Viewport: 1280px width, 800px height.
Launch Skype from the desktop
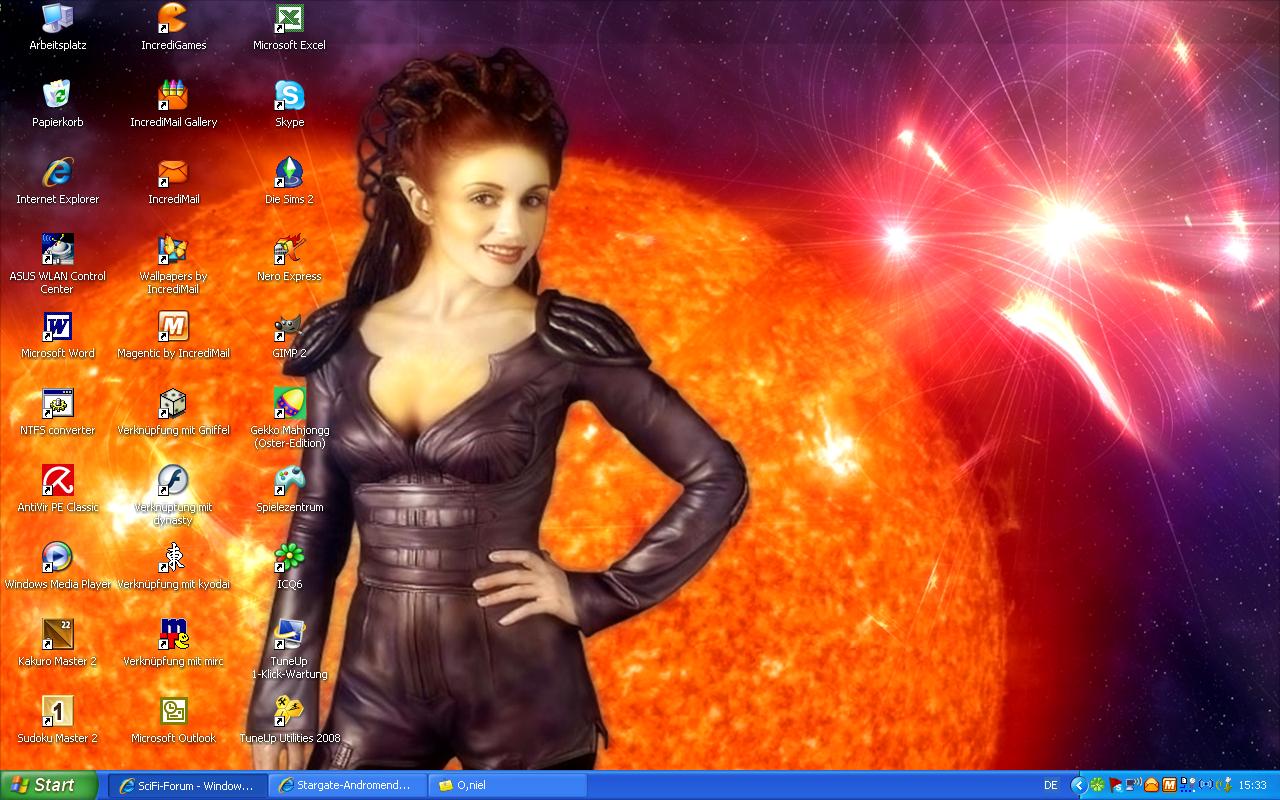click(289, 96)
